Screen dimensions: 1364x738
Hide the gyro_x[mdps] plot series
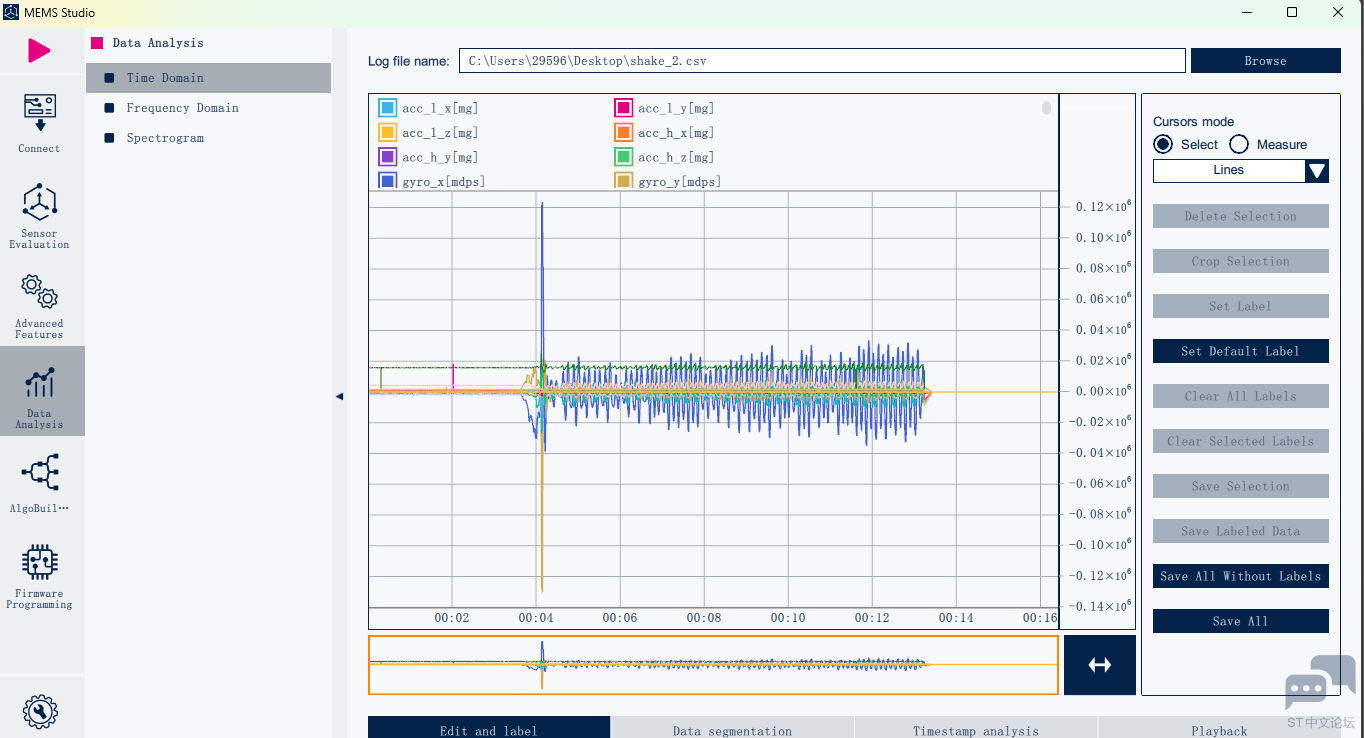pos(388,181)
